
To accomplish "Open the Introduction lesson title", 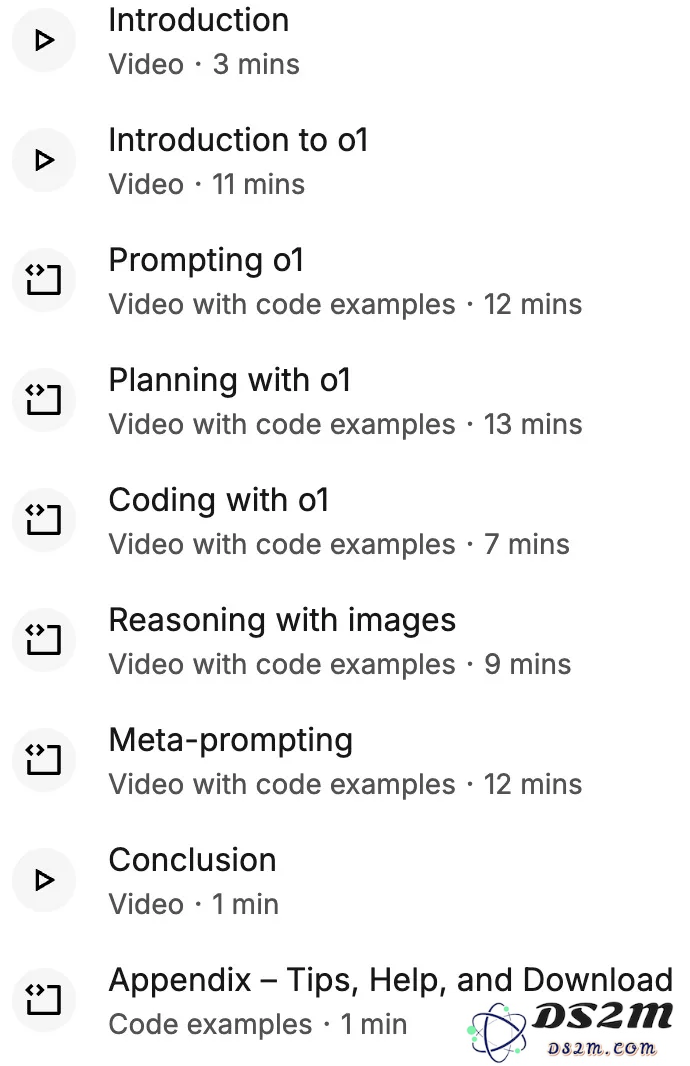I will click(x=199, y=20).
